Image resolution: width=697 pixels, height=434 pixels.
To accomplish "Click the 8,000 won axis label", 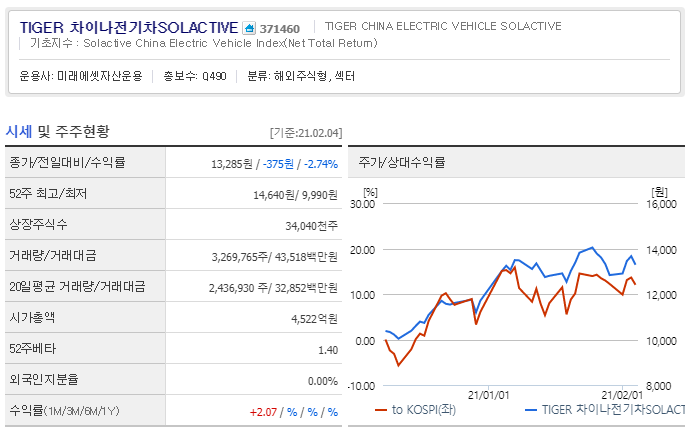I will (x=659, y=386).
